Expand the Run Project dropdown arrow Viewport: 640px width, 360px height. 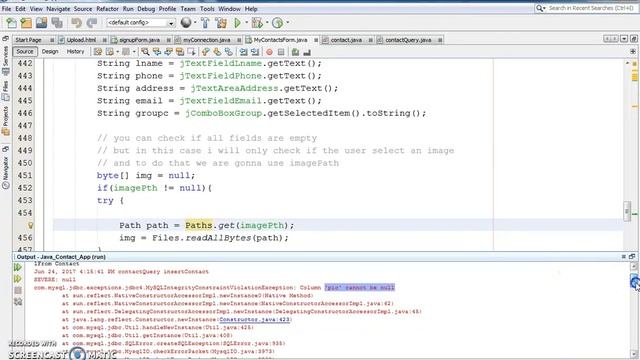[x=246, y=23]
